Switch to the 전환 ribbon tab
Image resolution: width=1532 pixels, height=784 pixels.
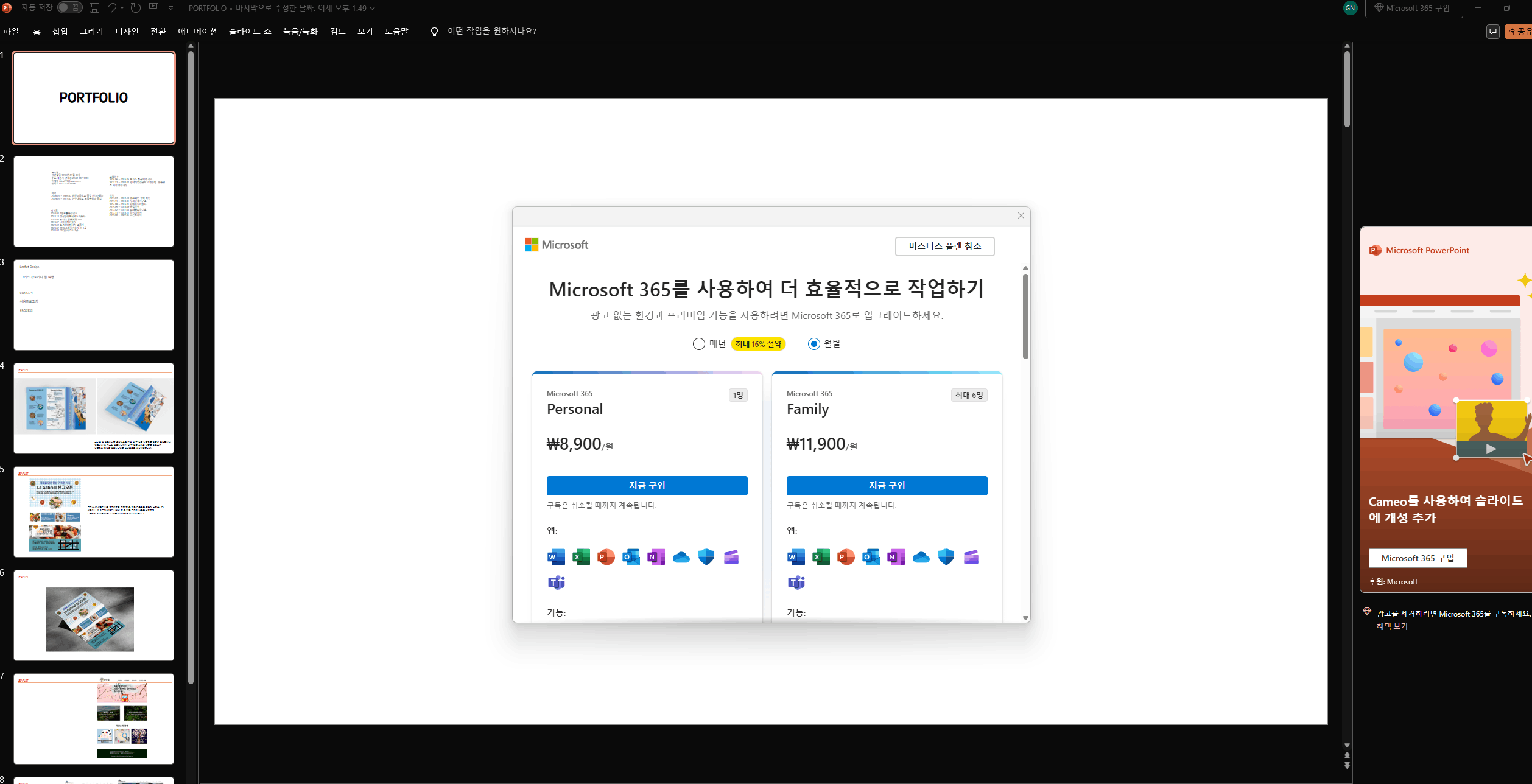point(158,32)
